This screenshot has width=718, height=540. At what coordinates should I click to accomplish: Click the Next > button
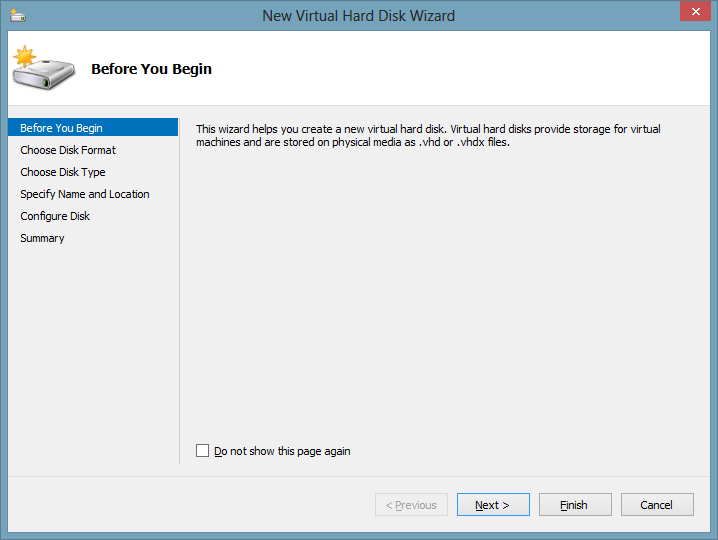pos(493,505)
